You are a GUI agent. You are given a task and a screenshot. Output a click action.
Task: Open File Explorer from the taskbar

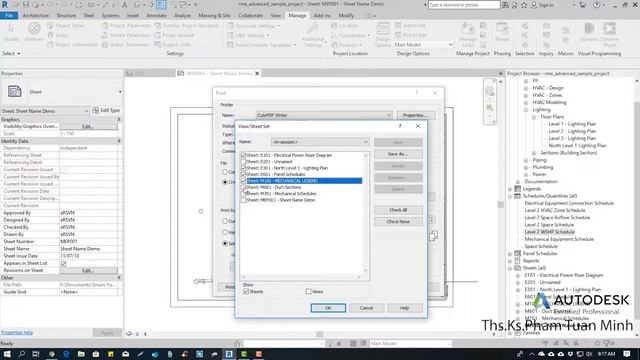[81, 354]
